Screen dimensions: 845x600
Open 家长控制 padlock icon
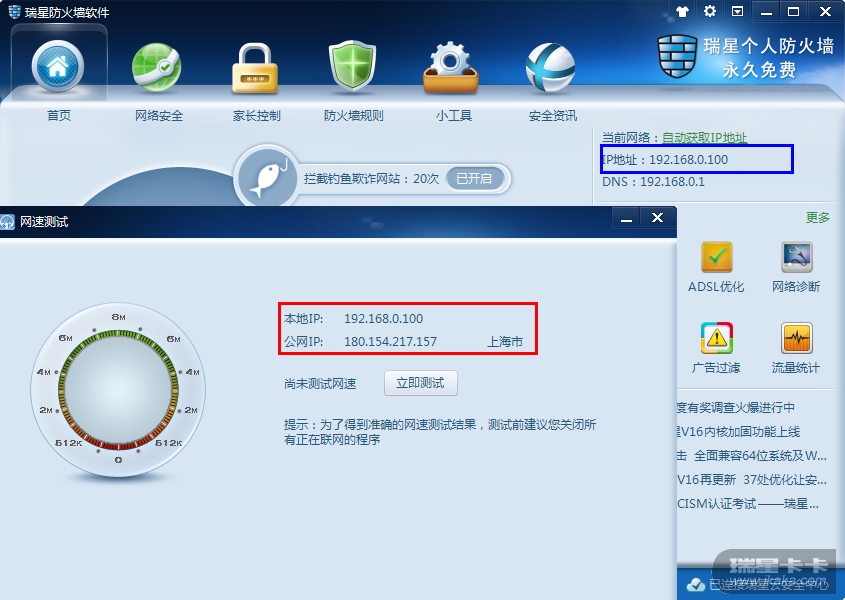255,68
